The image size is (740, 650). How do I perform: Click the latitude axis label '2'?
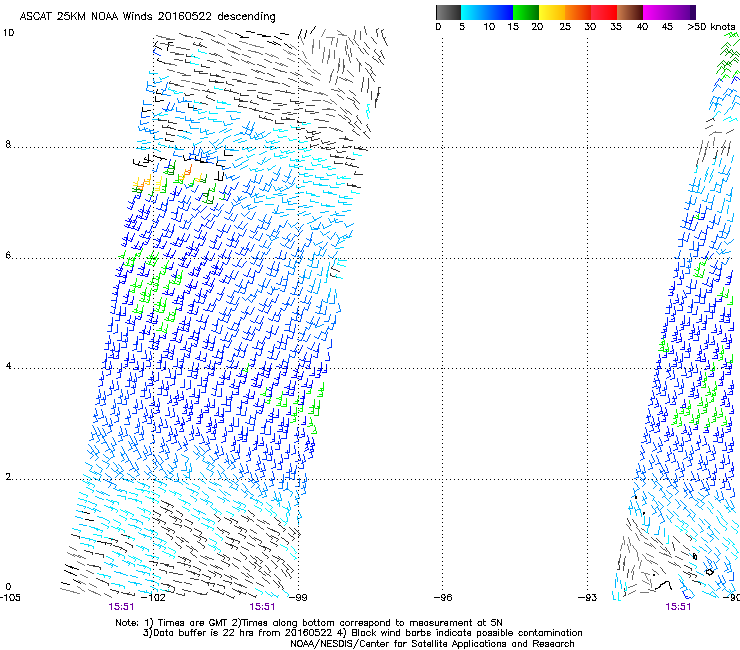point(8,476)
